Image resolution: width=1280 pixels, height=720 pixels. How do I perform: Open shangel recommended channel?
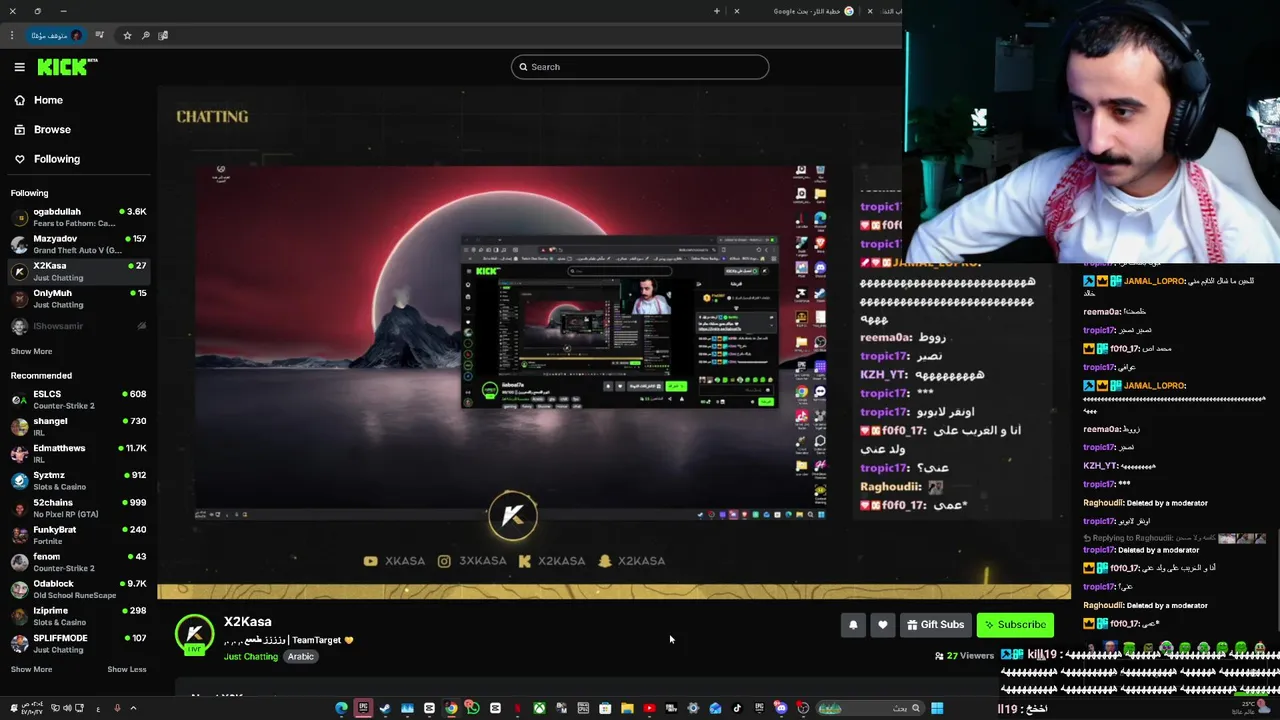click(x=78, y=426)
